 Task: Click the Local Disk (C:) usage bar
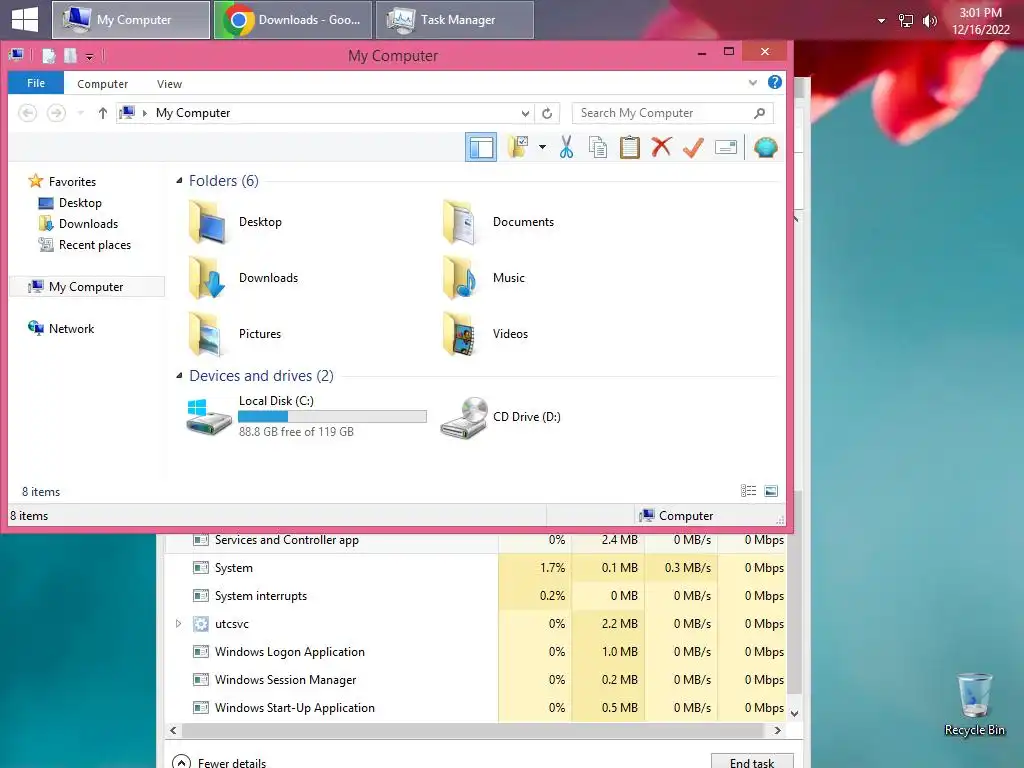pos(332,417)
